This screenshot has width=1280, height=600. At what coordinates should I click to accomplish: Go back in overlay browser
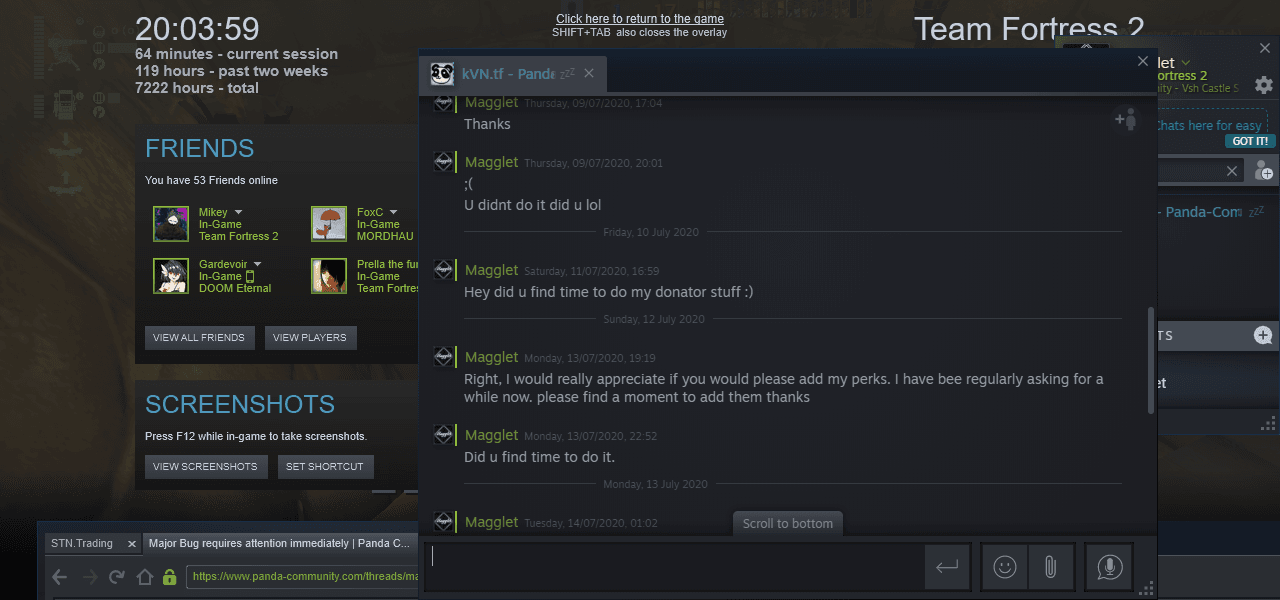point(60,577)
